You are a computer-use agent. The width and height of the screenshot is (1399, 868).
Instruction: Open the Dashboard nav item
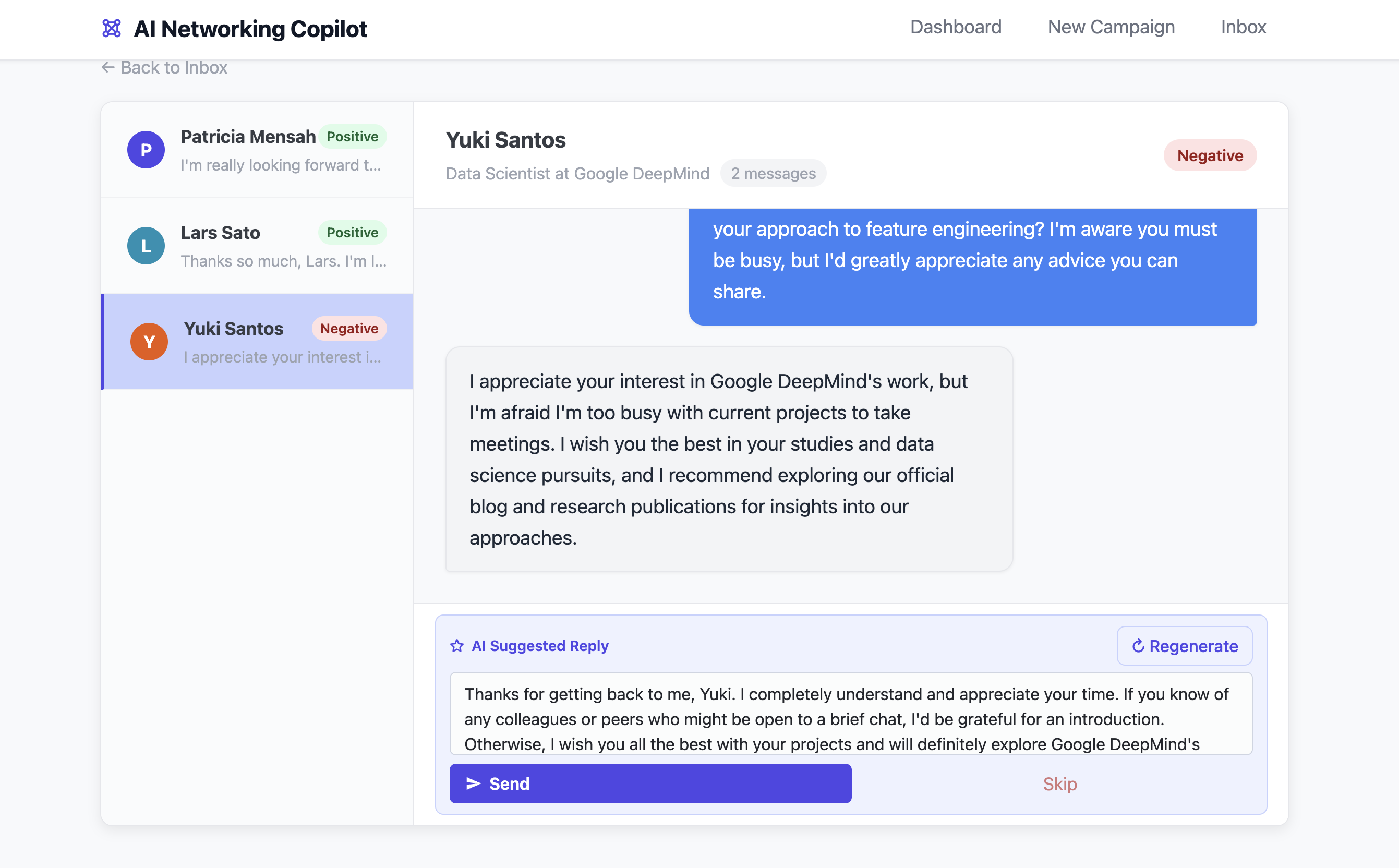(x=955, y=27)
